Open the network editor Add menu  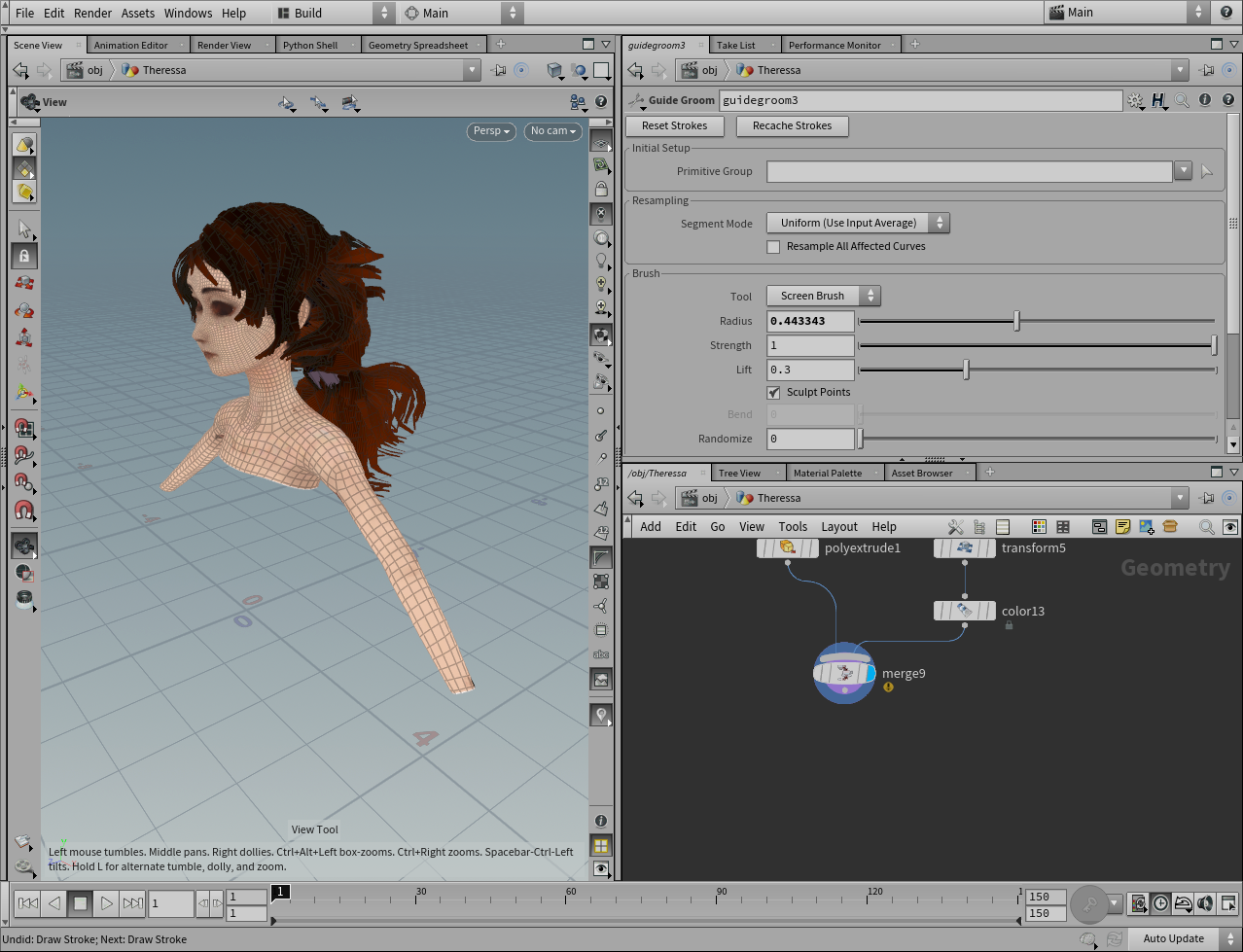click(x=651, y=527)
